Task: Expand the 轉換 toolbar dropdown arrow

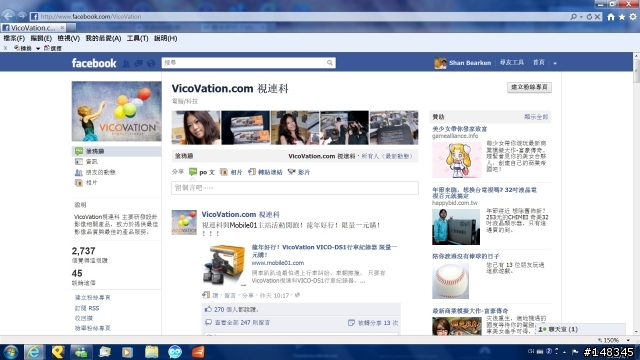Action: tap(38, 49)
